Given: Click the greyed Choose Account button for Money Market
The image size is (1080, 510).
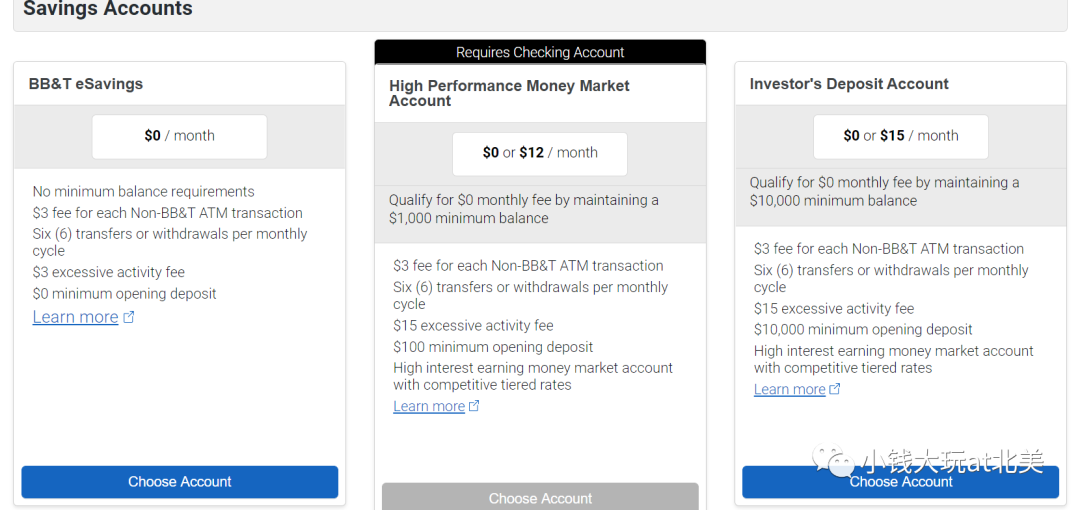Looking at the screenshot, I should (x=540, y=497).
